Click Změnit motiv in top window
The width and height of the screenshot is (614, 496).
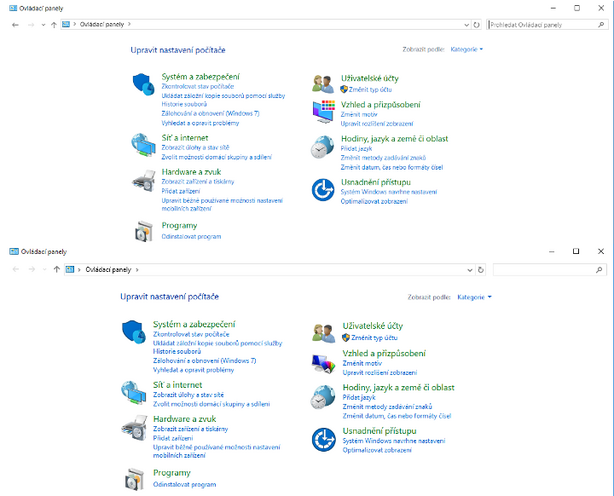coord(359,114)
